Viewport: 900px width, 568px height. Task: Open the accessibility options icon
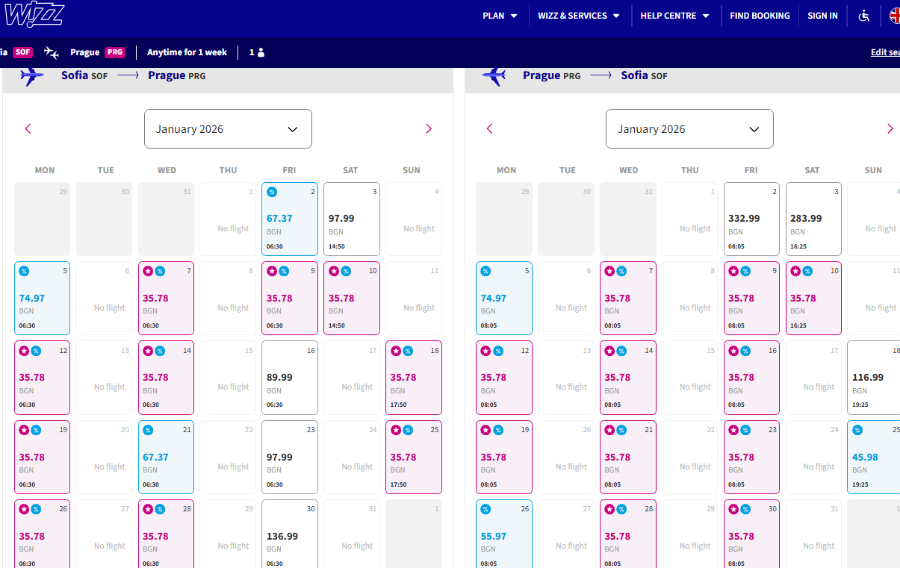(864, 16)
